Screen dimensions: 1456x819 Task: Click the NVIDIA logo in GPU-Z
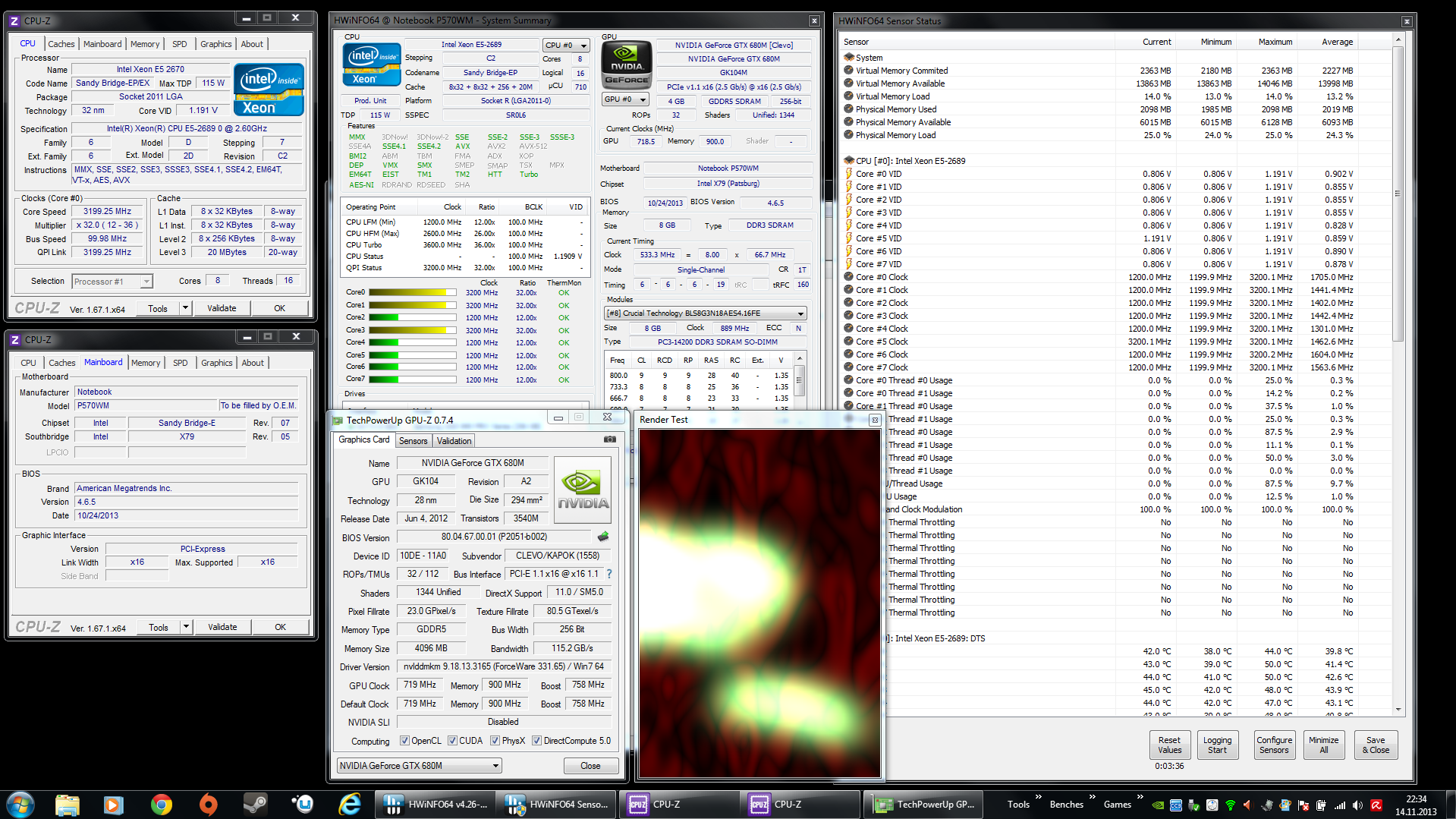(583, 490)
